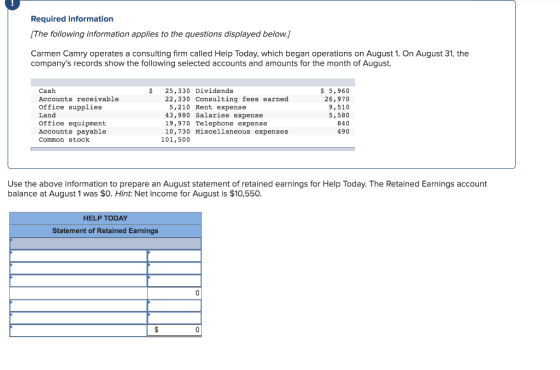Image resolution: width=560 pixels, height=370 pixels.
Task: Click Statement of Retained Earnings title row
Action: click(x=105, y=231)
